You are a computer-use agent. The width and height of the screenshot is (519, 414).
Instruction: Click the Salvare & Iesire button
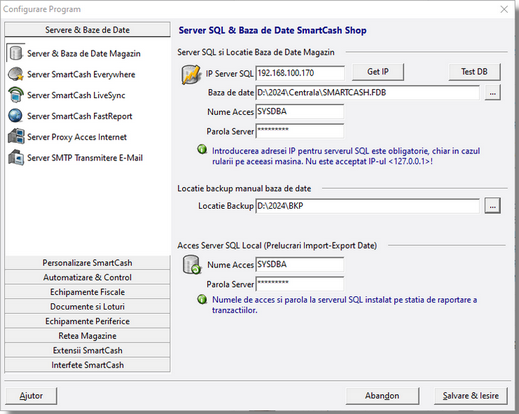point(471,396)
